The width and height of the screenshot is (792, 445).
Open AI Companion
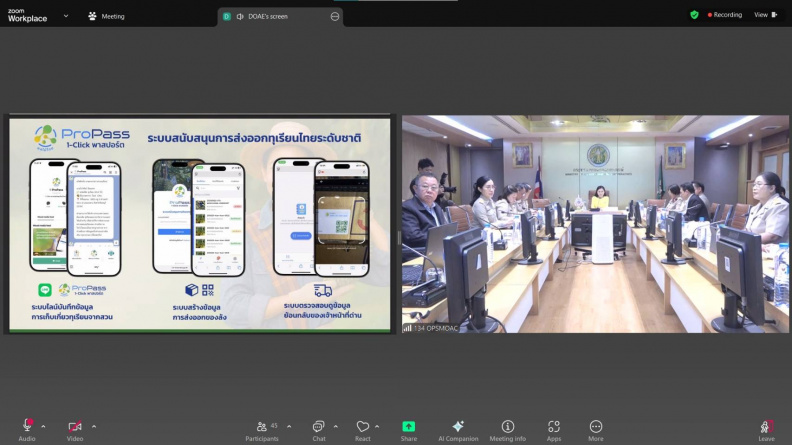458,431
